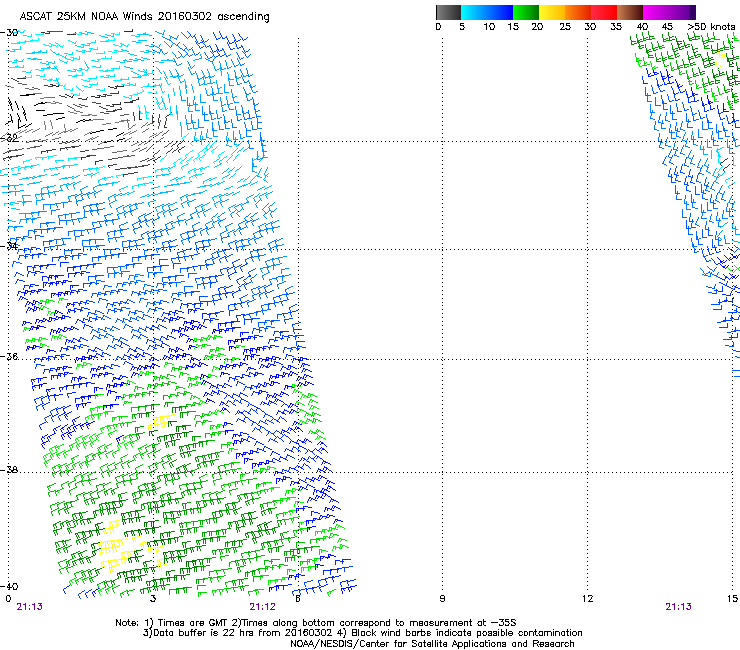Click the -38 latitude axis label

tap(9, 470)
